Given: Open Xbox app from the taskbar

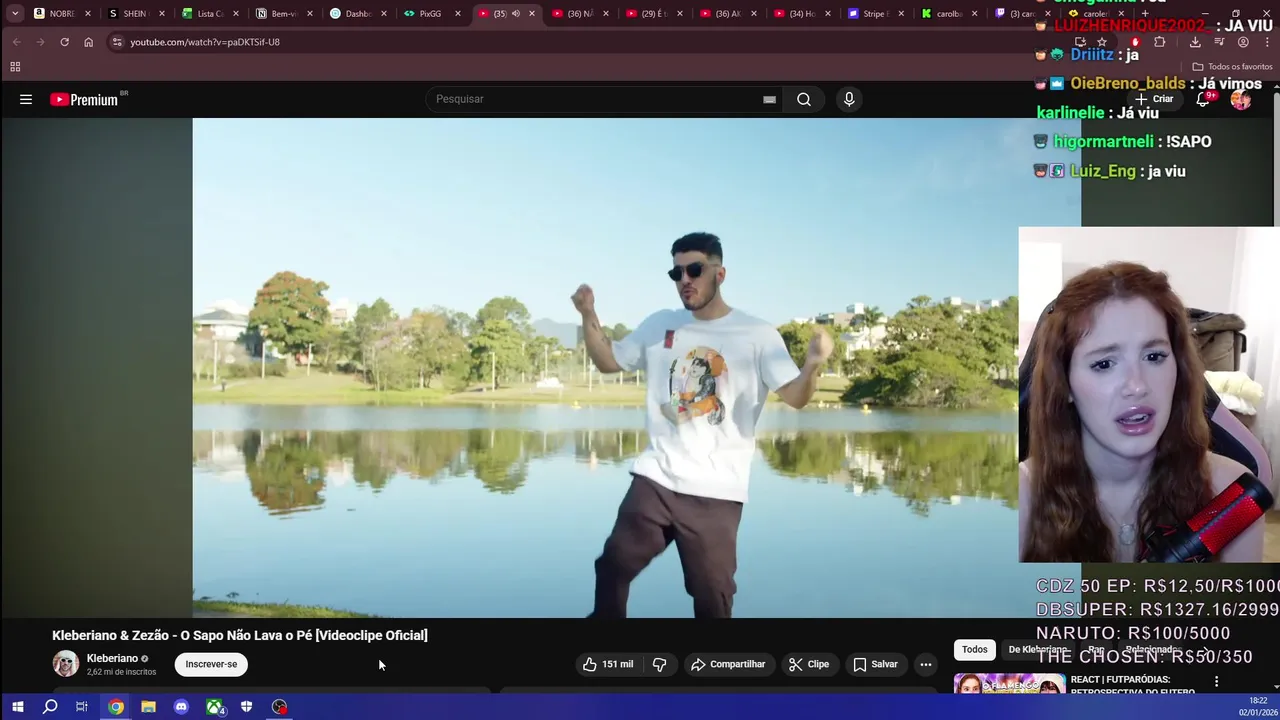Looking at the screenshot, I should coord(214,707).
